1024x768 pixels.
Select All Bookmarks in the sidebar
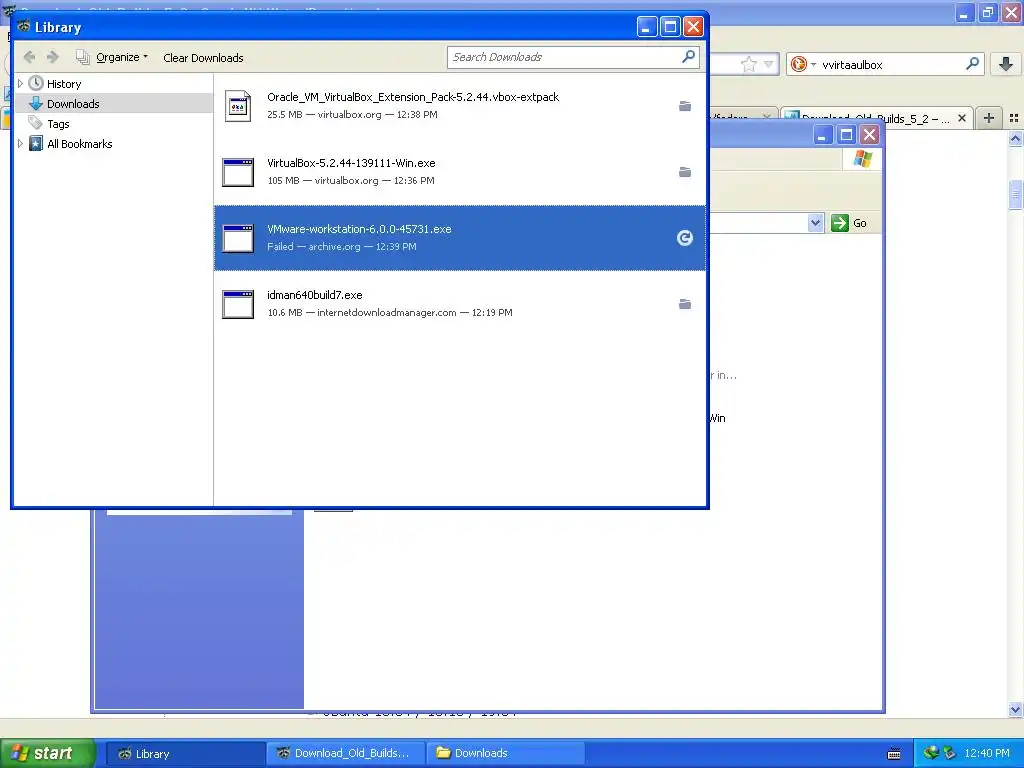(79, 144)
